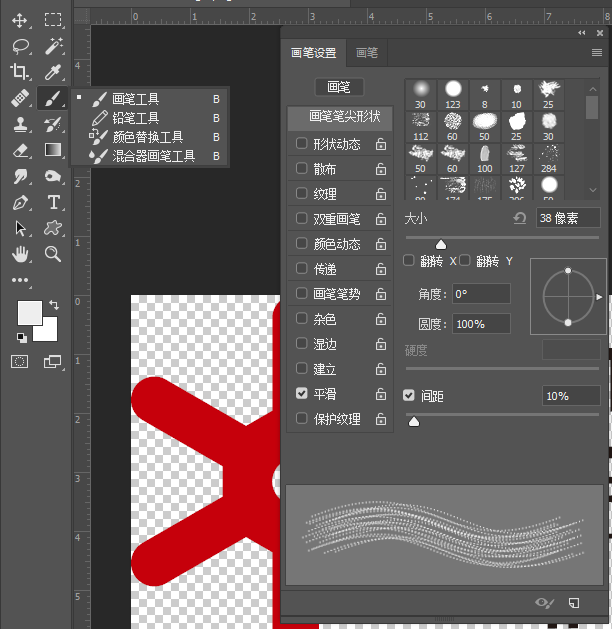This screenshot has height=629, width=612.
Task: Click the brush 大小 slider handle
Action: click(x=440, y=244)
